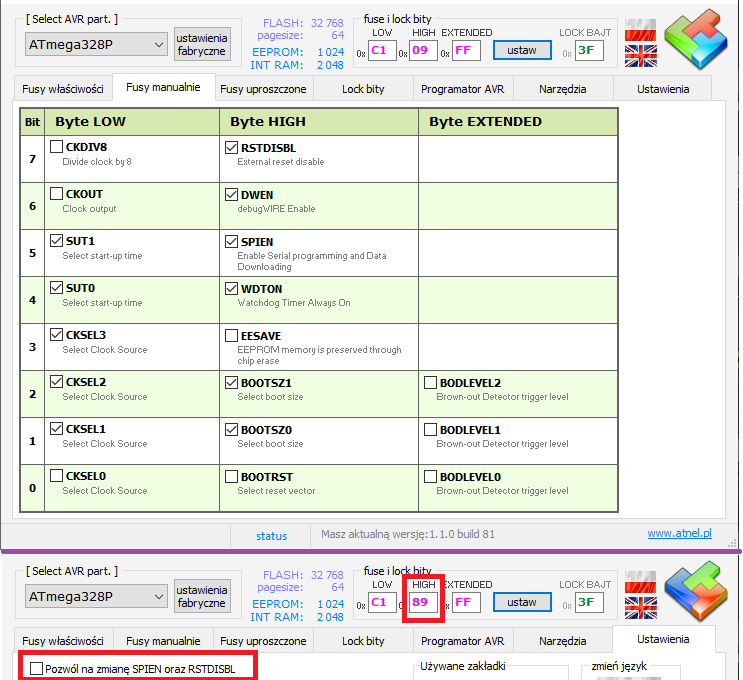Click the LOW fuse field C1 in top window
Viewport: 743px width, 680px height.
[382, 50]
